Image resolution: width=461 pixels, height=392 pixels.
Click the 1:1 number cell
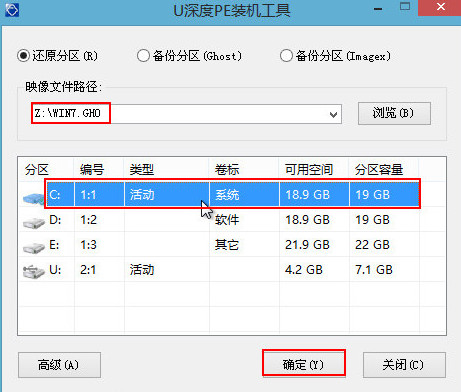pos(88,195)
